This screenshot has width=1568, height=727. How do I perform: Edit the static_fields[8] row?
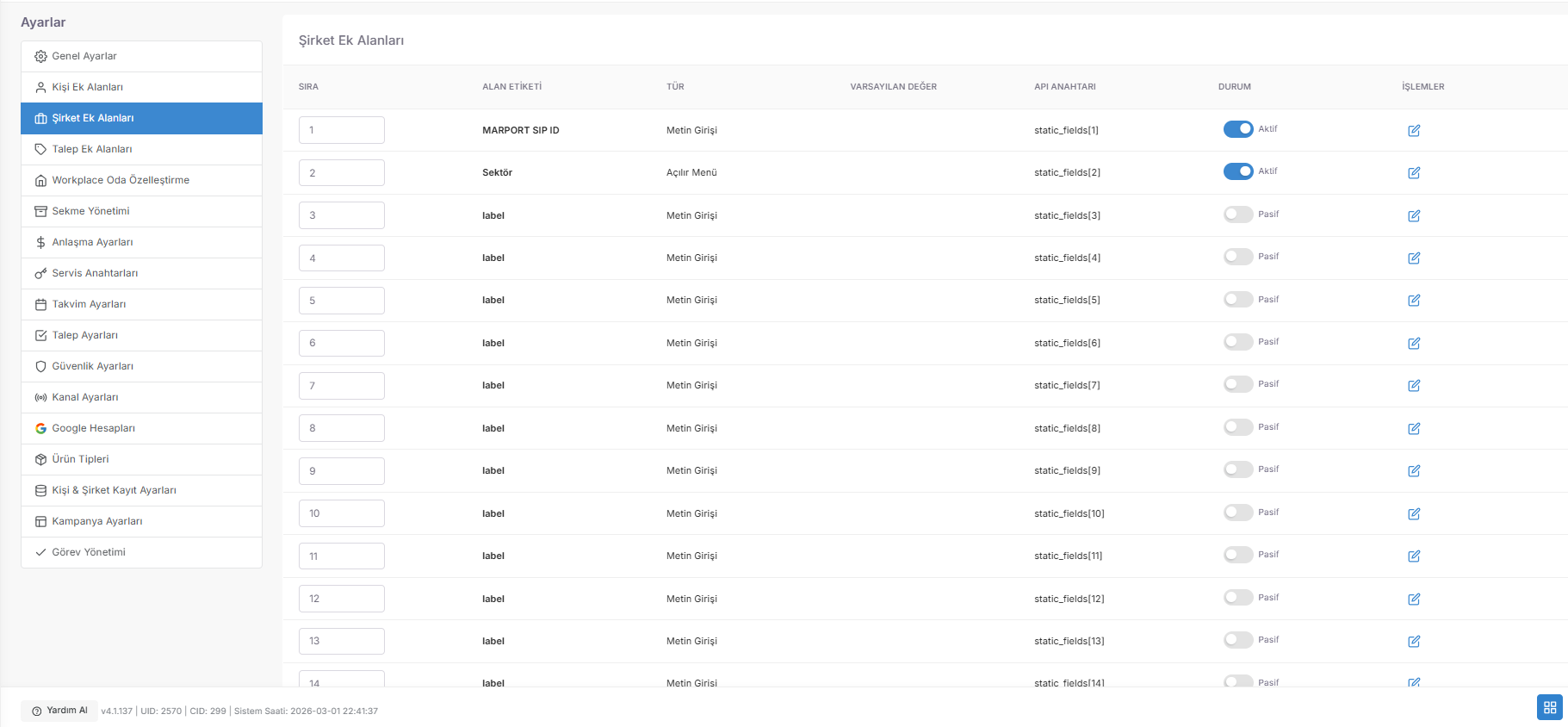(x=1414, y=428)
